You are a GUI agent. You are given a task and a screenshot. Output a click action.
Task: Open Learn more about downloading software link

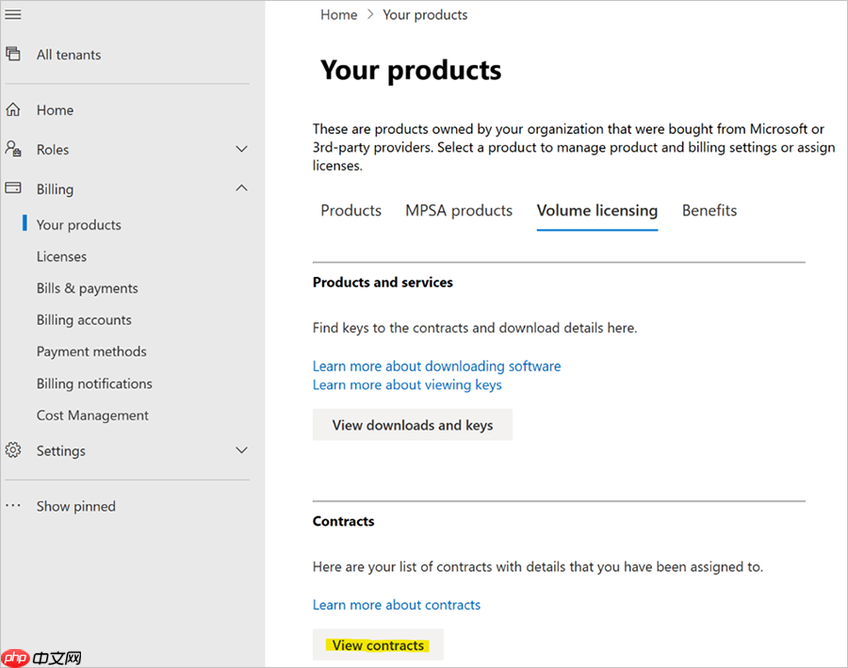click(x=436, y=366)
